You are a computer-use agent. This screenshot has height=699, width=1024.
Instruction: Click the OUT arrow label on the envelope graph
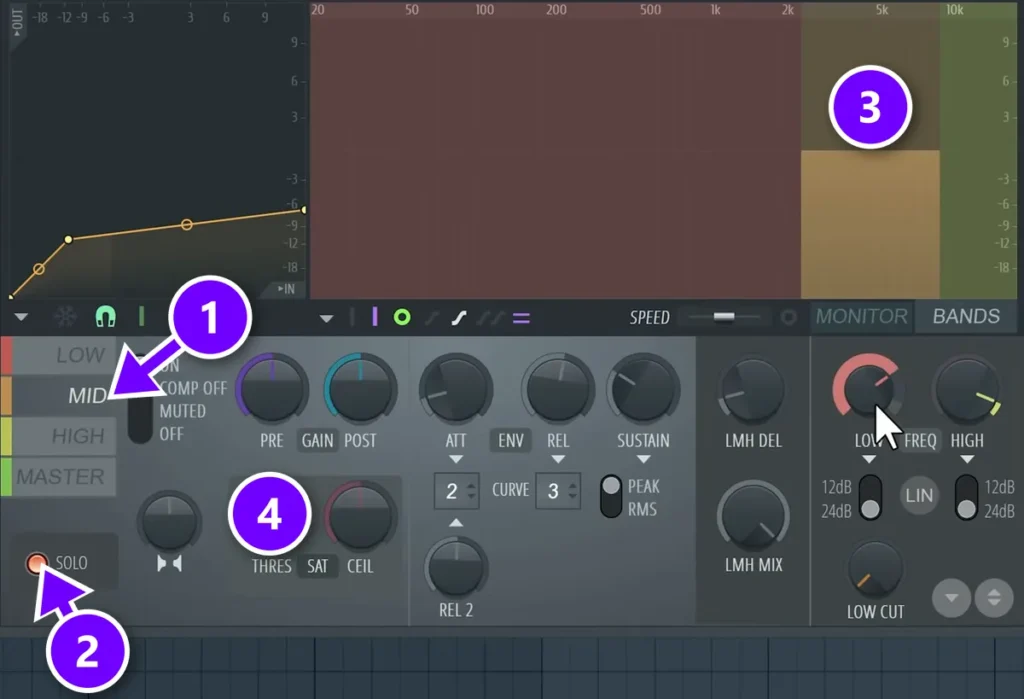click(x=17, y=22)
